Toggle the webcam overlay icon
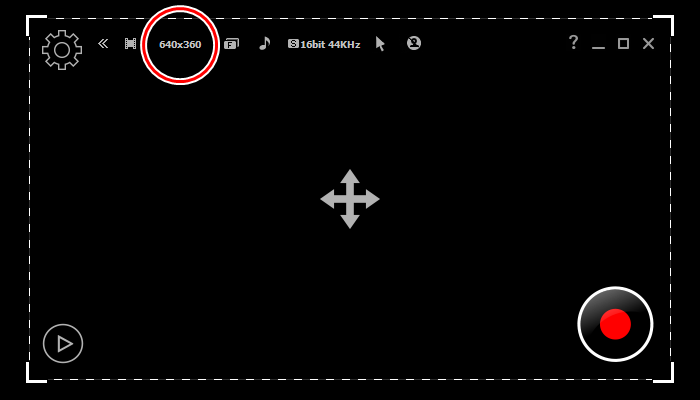The image size is (700, 400). pos(414,43)
